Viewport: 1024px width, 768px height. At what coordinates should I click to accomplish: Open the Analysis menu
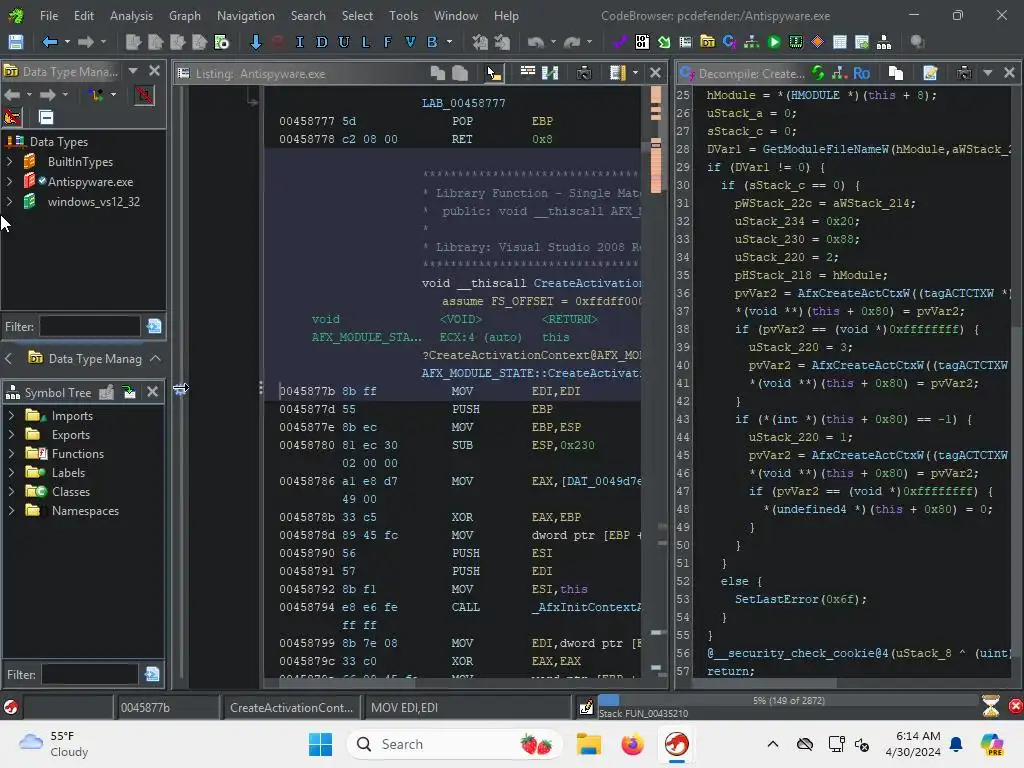click(x=131, y=16)
